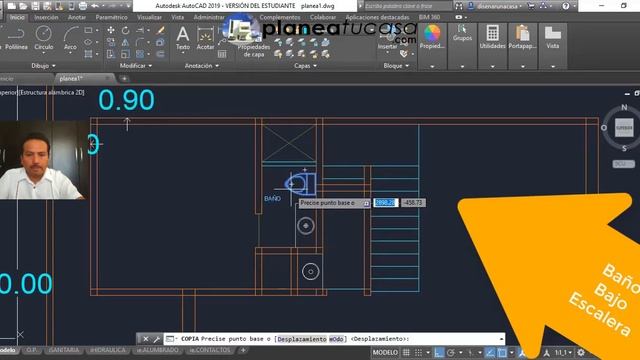
Task: Select the Círculo draw tool
Action: click(43, 38)
